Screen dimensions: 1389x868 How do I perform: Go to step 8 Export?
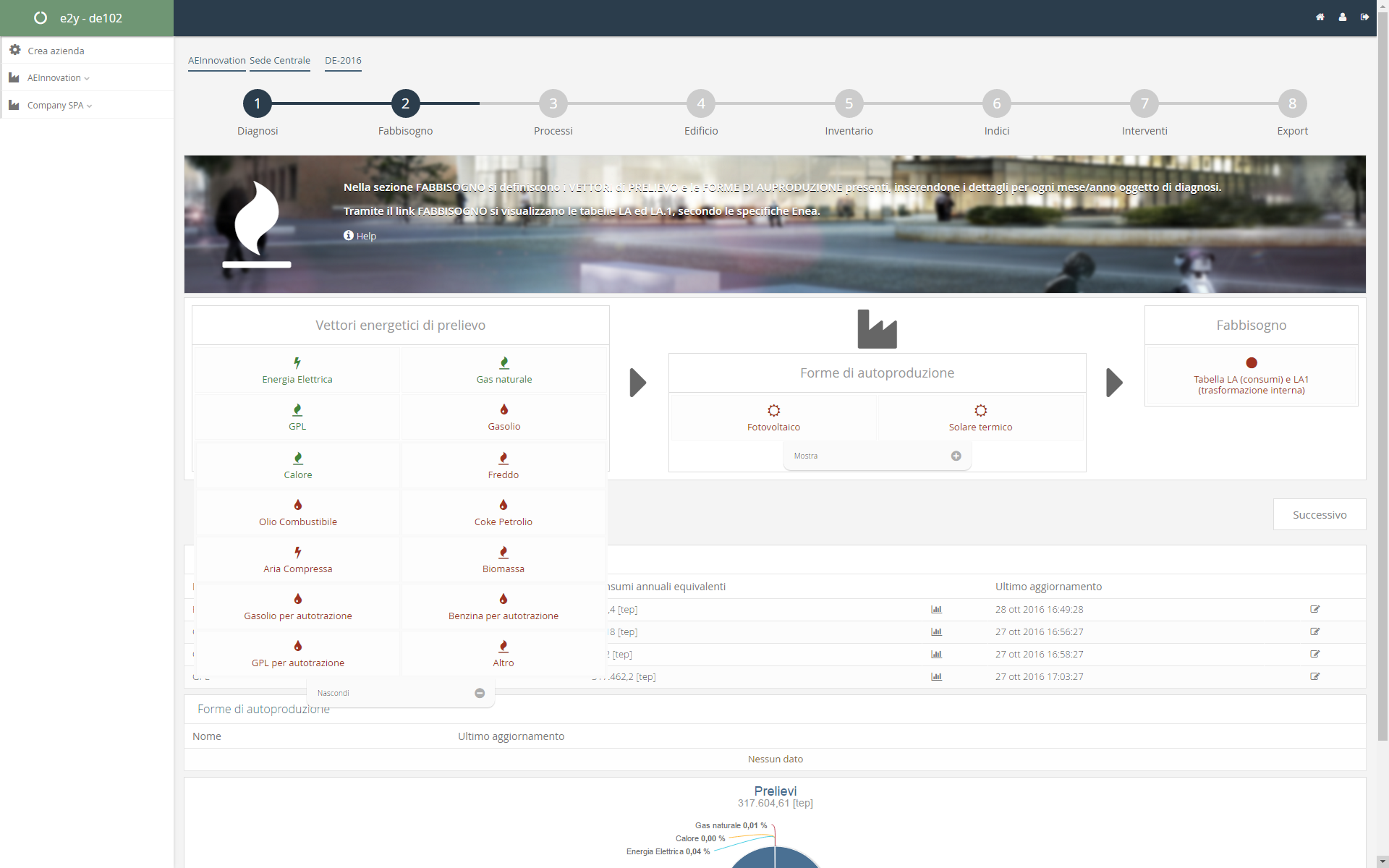click(x=1292, y=103)
